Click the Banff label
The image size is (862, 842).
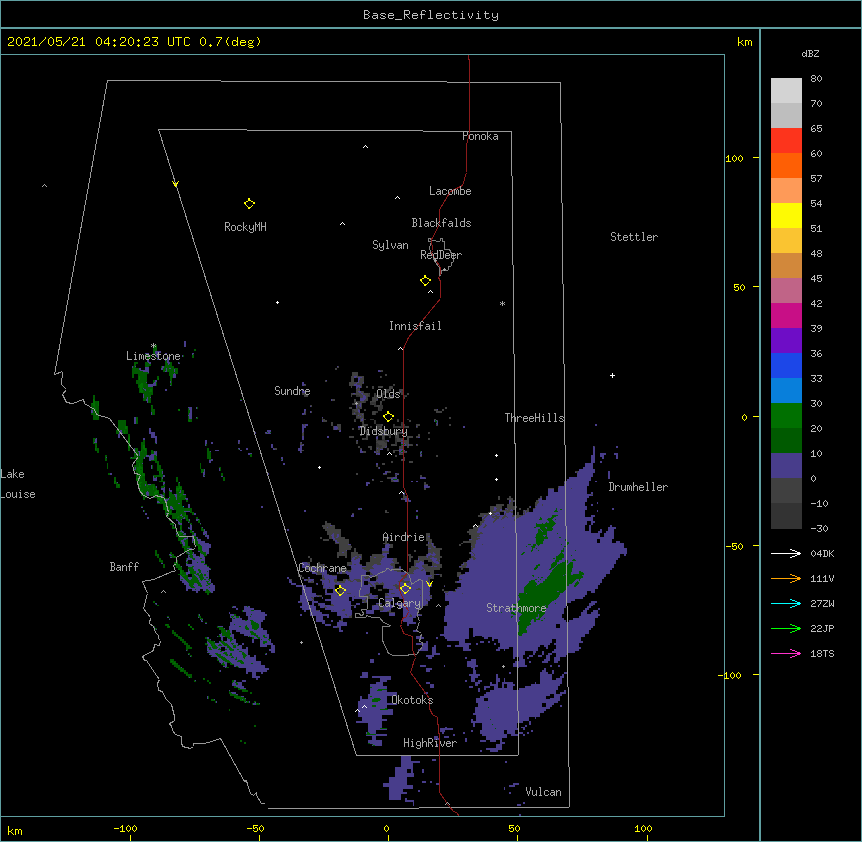click(124, 567)
